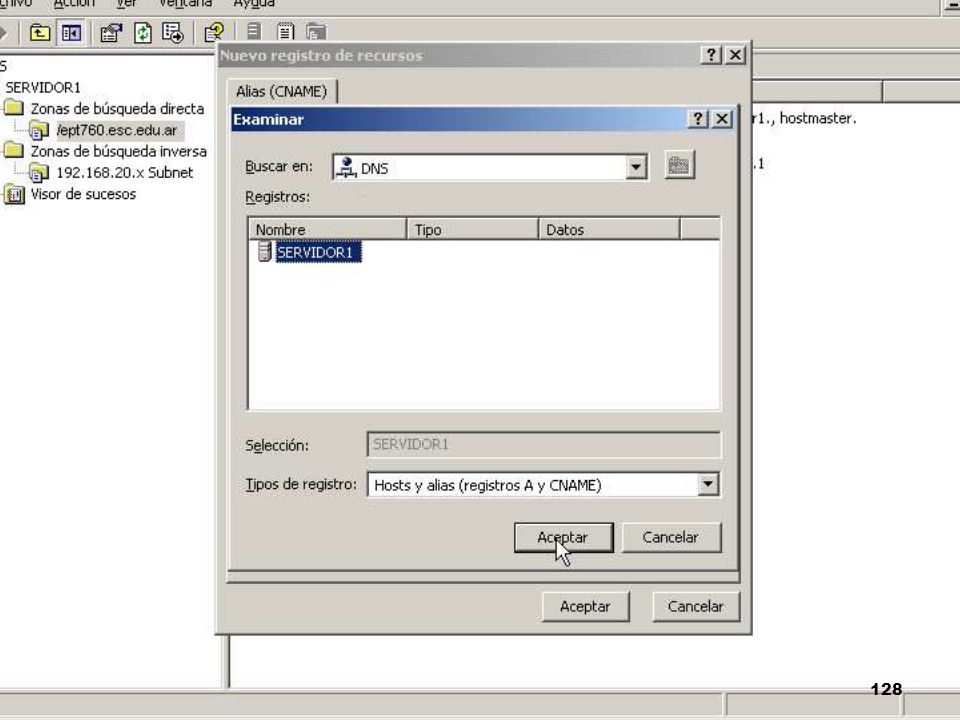Open the Buscar en dropdown arrow
Screen dimensions: 960x720
coord(636,167)
